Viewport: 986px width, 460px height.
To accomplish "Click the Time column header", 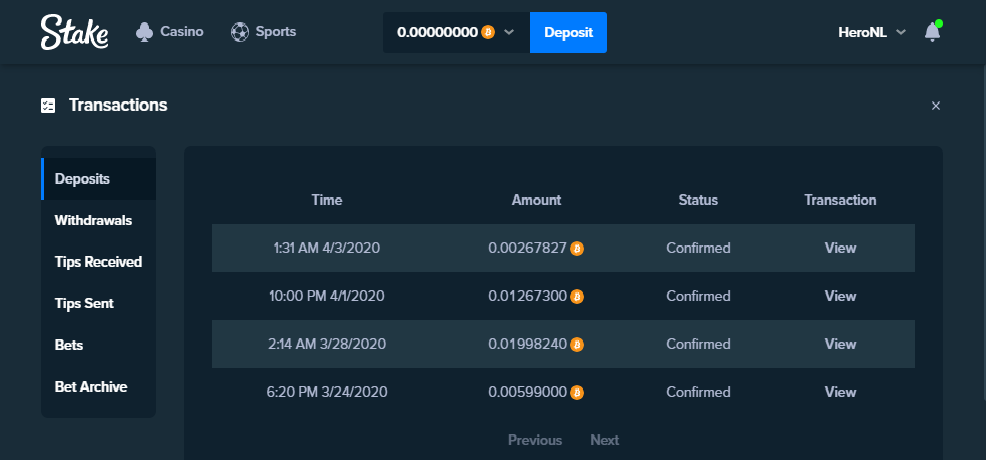I will click(x=327, y=200).
